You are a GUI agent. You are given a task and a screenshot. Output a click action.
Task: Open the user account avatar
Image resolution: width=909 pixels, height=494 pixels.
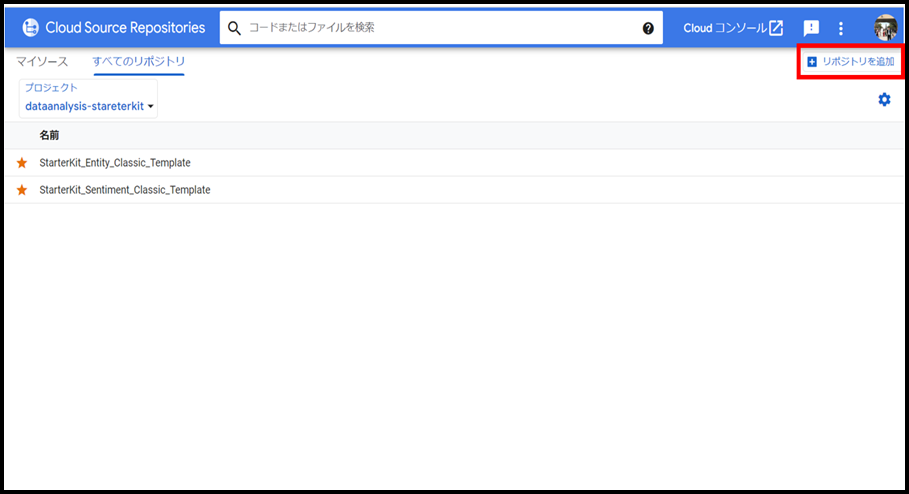(x=885, y=28)
